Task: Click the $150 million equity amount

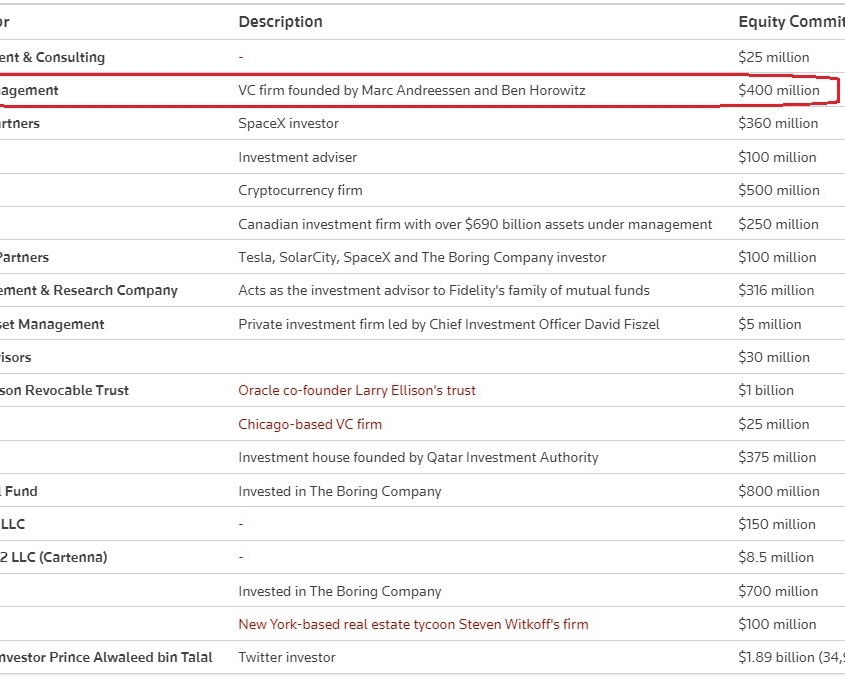Action: (777, 524)
